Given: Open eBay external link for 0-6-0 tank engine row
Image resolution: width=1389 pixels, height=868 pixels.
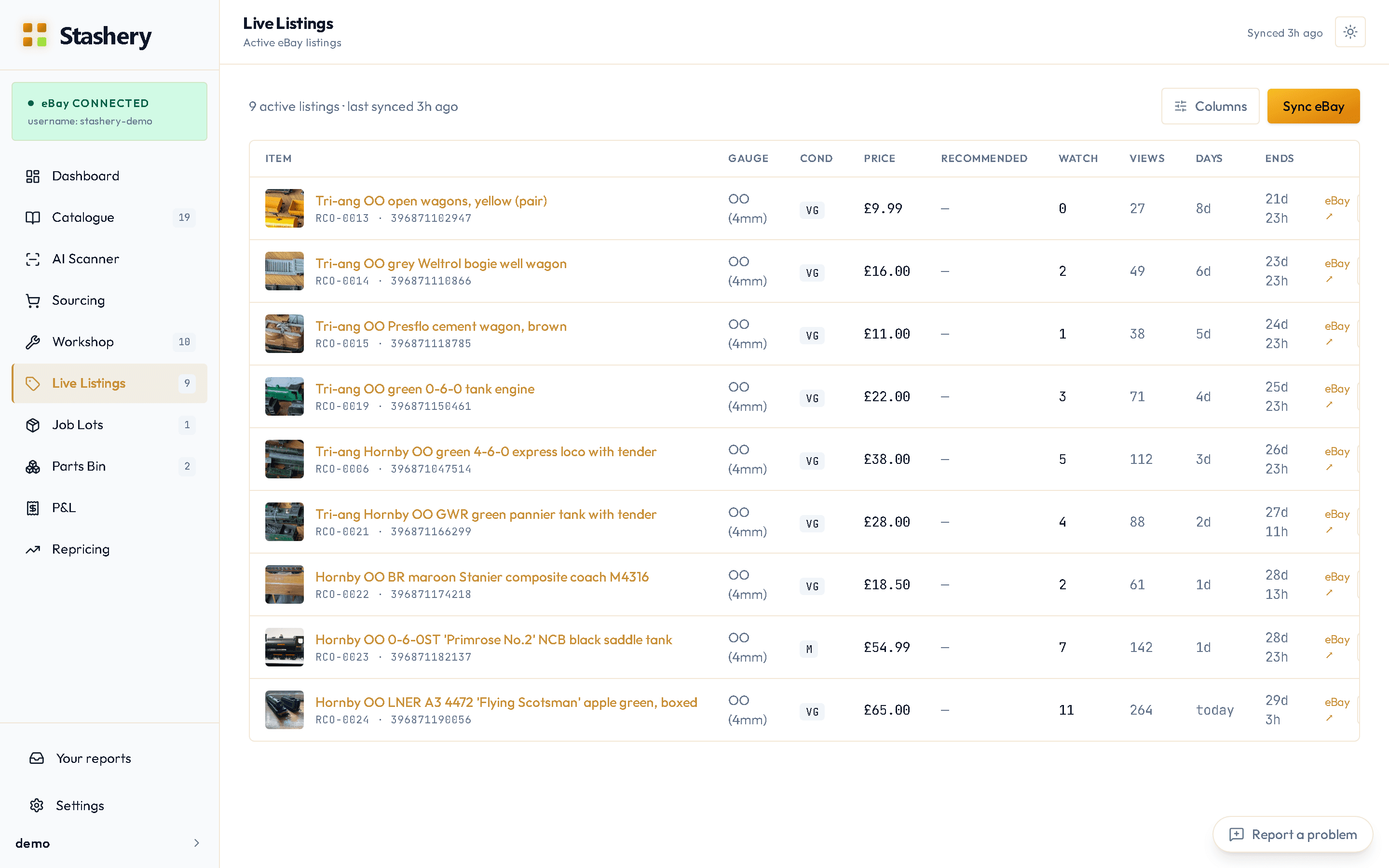Looking at the screenshot, I should 1337,396.
